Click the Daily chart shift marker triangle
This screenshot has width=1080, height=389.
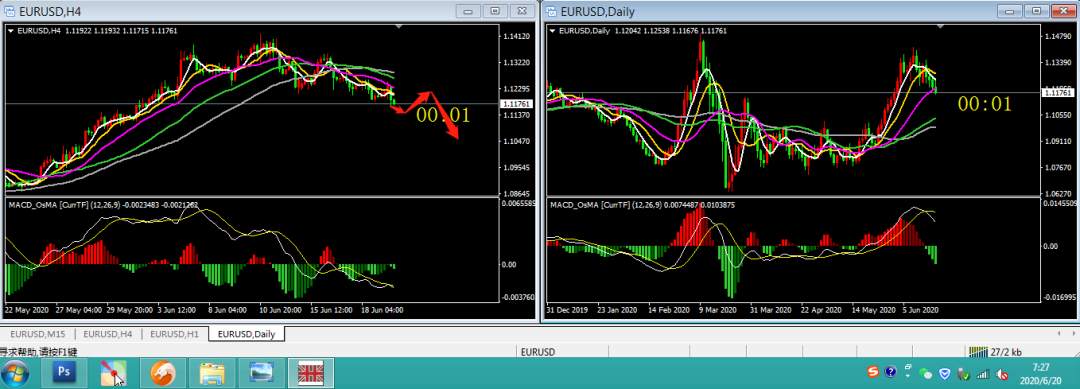(x=941, y=27)
